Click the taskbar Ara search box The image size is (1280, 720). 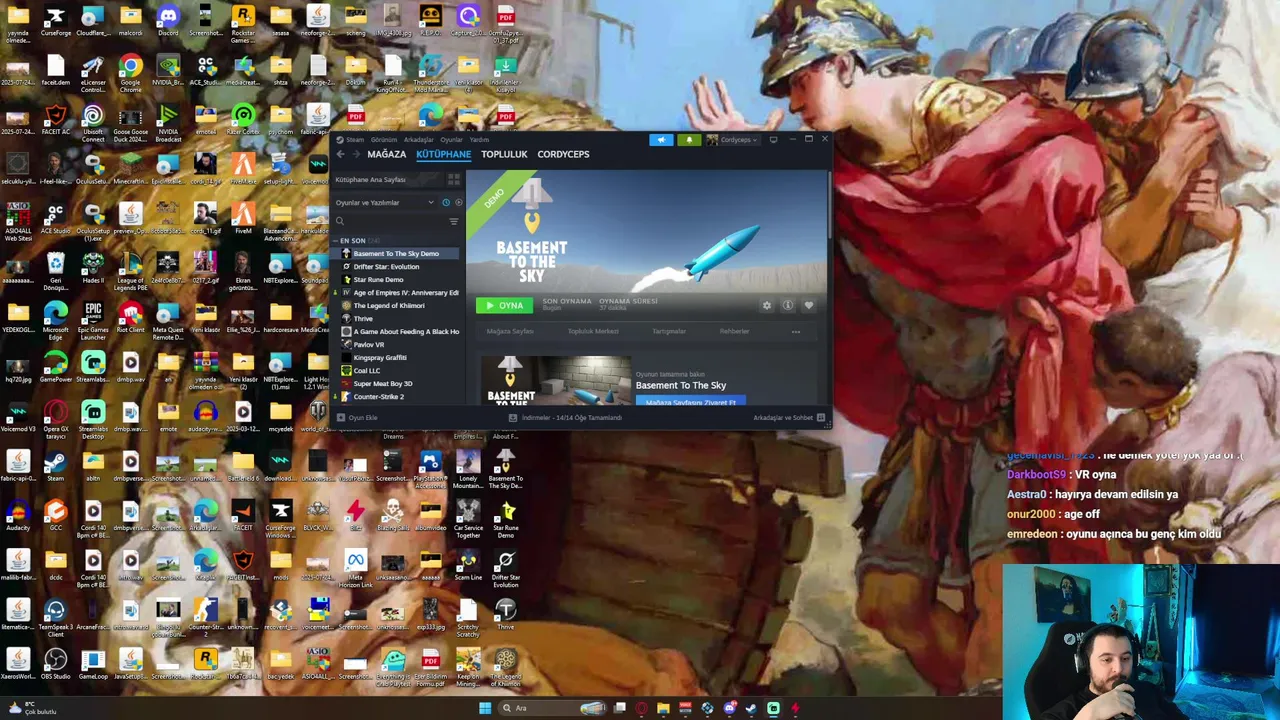pos(553,708)
